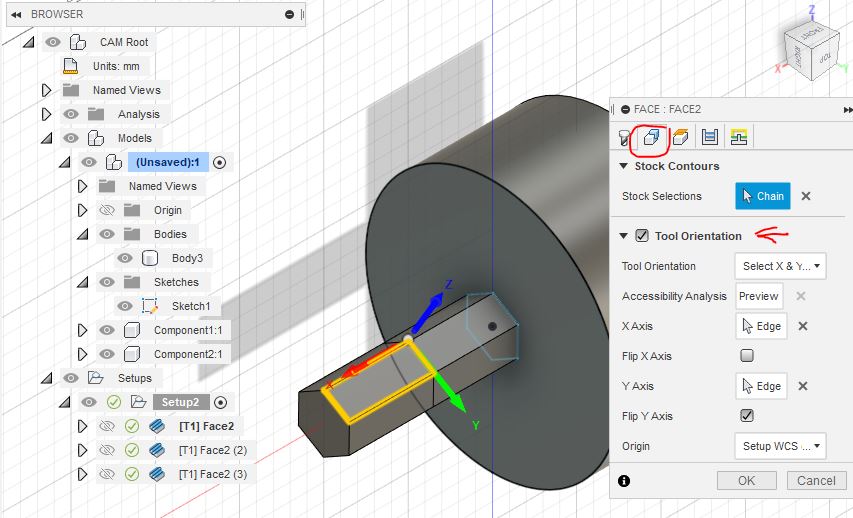Expand the Component1:1 tree node
This screenshot has height=518, width=853.
click(x=83, y=330)
